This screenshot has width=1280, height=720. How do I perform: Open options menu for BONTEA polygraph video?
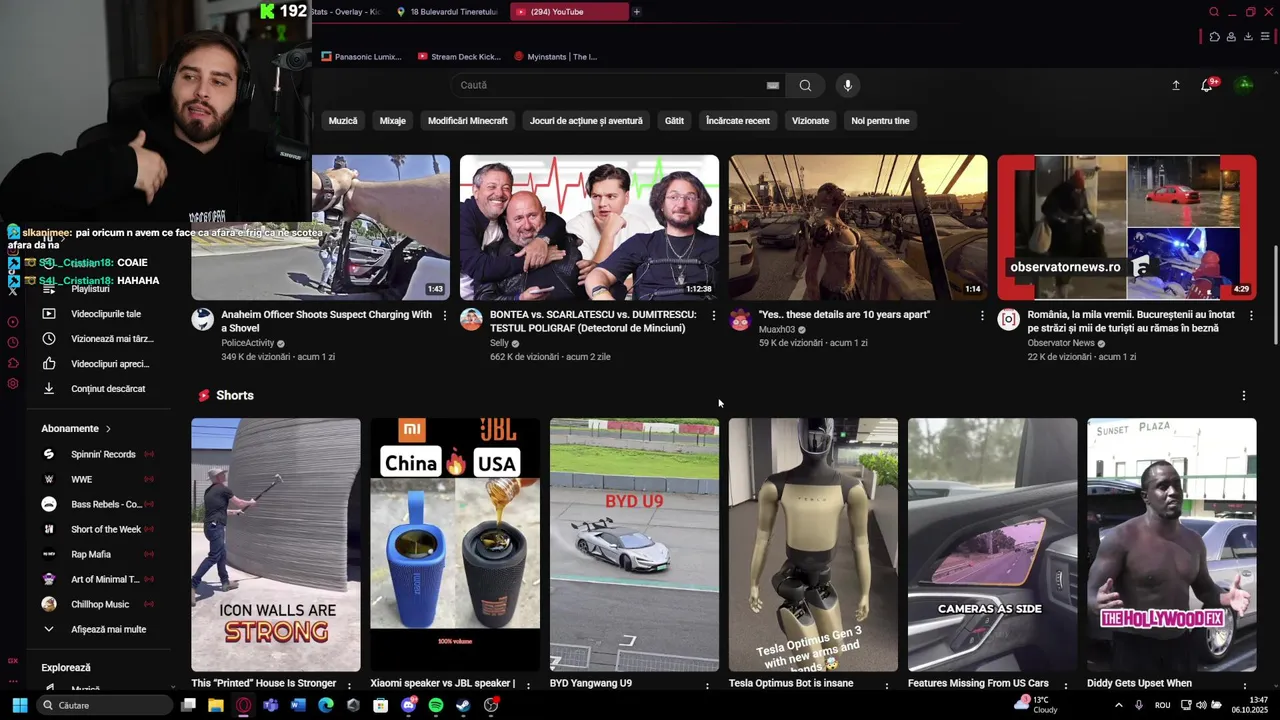[x=713, y=315]
